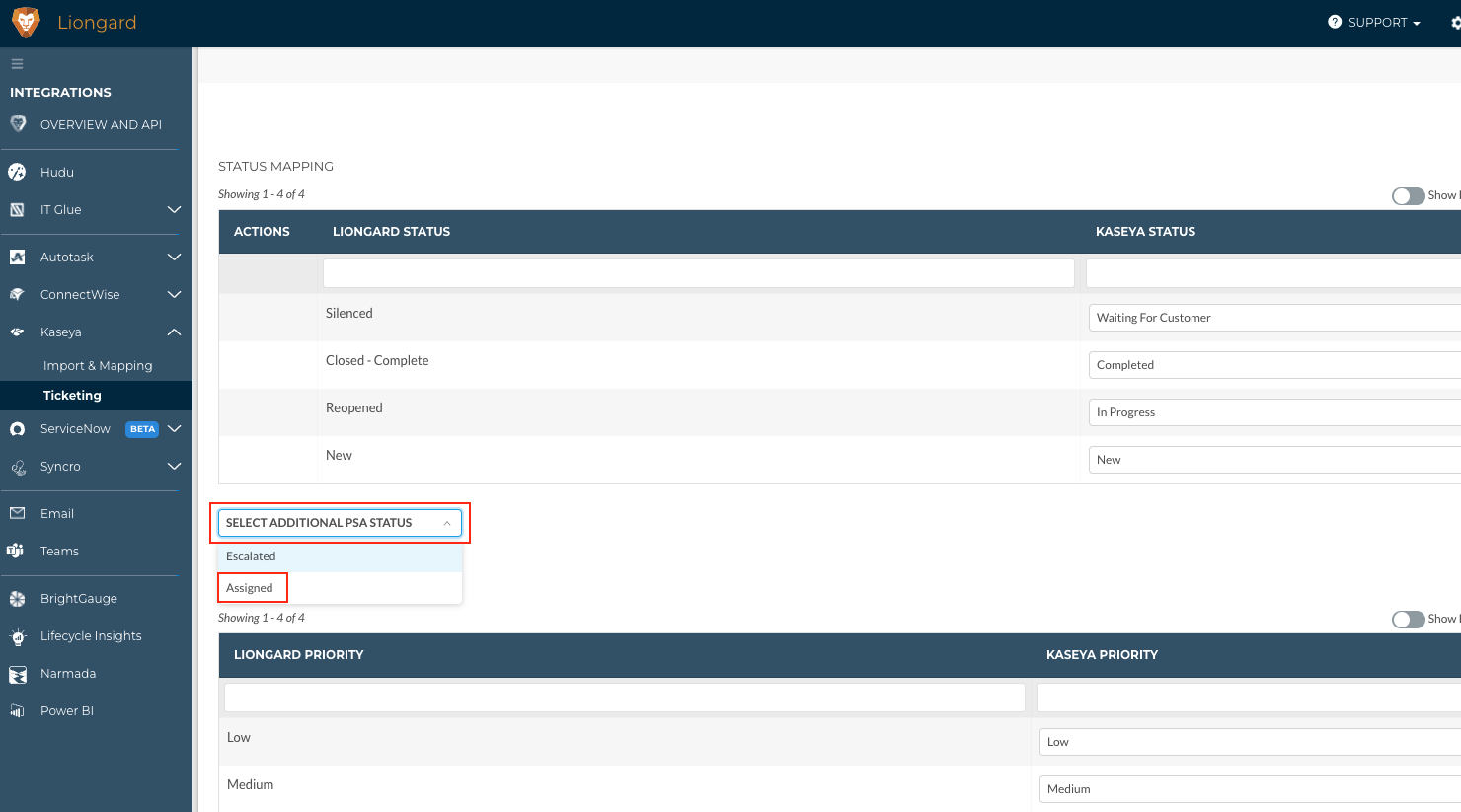Click the ServiceNow icon
This screenshot has height=812, width=1461.
click(17, 429)
